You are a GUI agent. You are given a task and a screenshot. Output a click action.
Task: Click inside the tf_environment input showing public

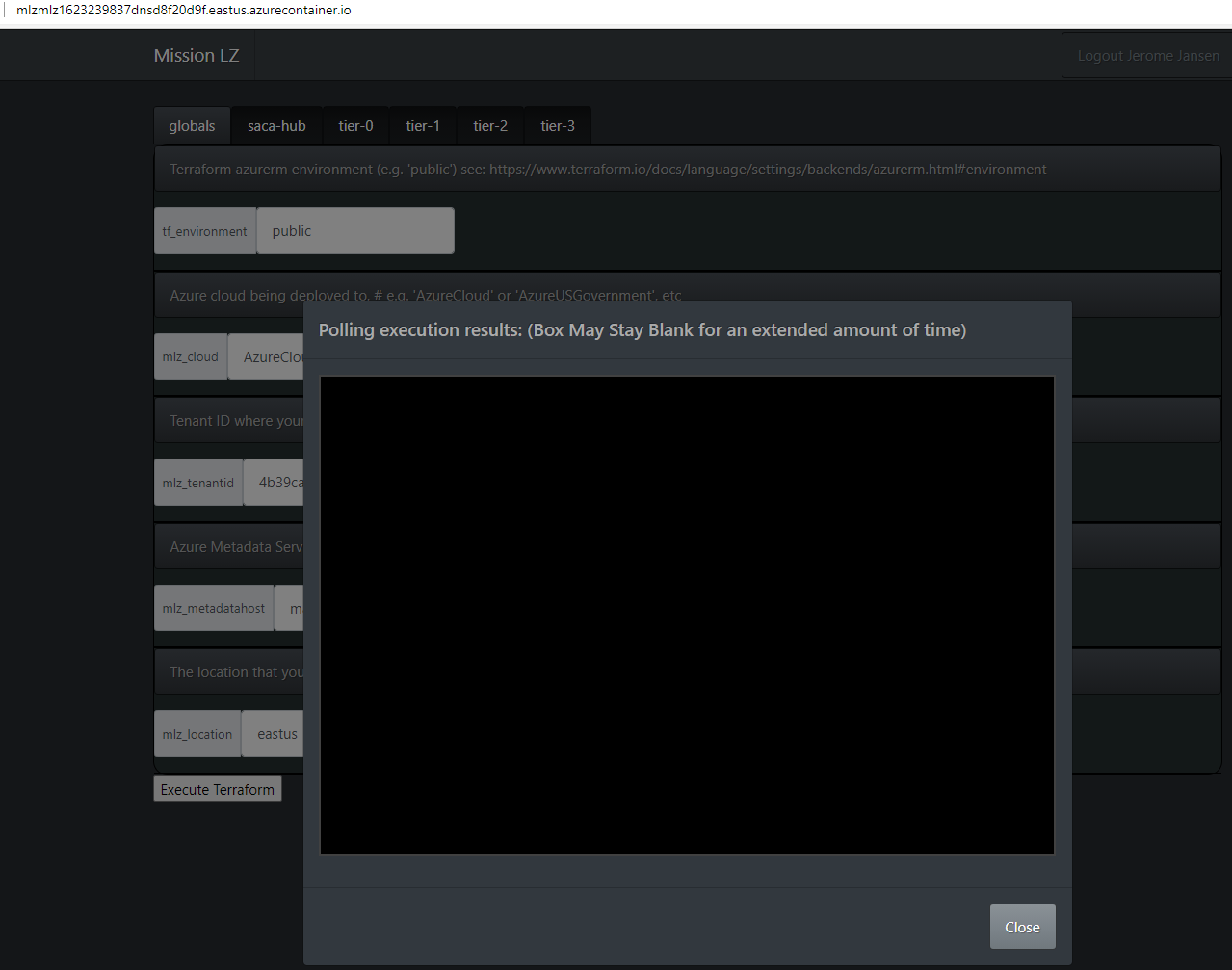coord(354,230)
